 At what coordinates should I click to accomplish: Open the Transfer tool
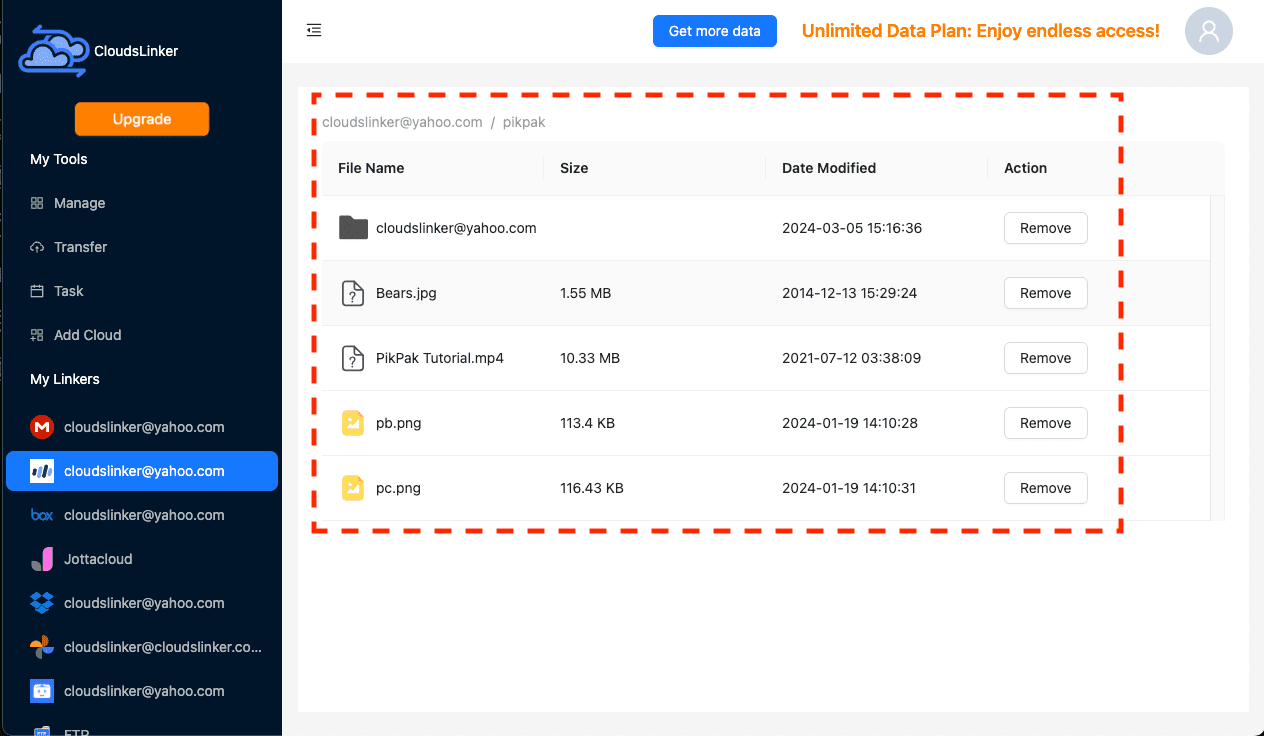point(141,247)
